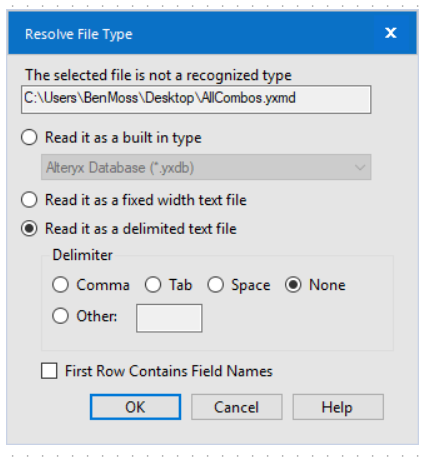
Task: Select "Read it as a built in type"
Action: 29,137
